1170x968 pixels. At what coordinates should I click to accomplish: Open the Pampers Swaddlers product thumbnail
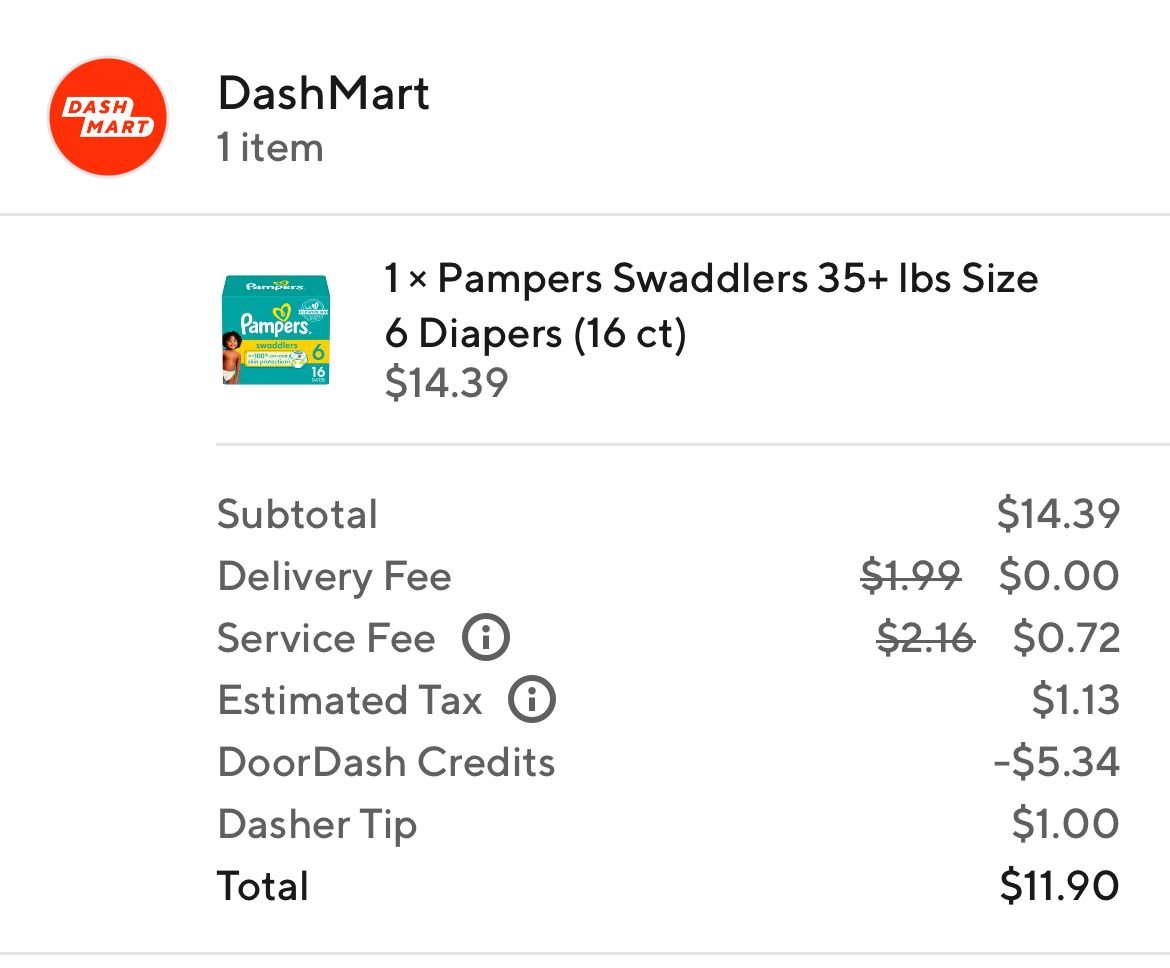(275, 331)
